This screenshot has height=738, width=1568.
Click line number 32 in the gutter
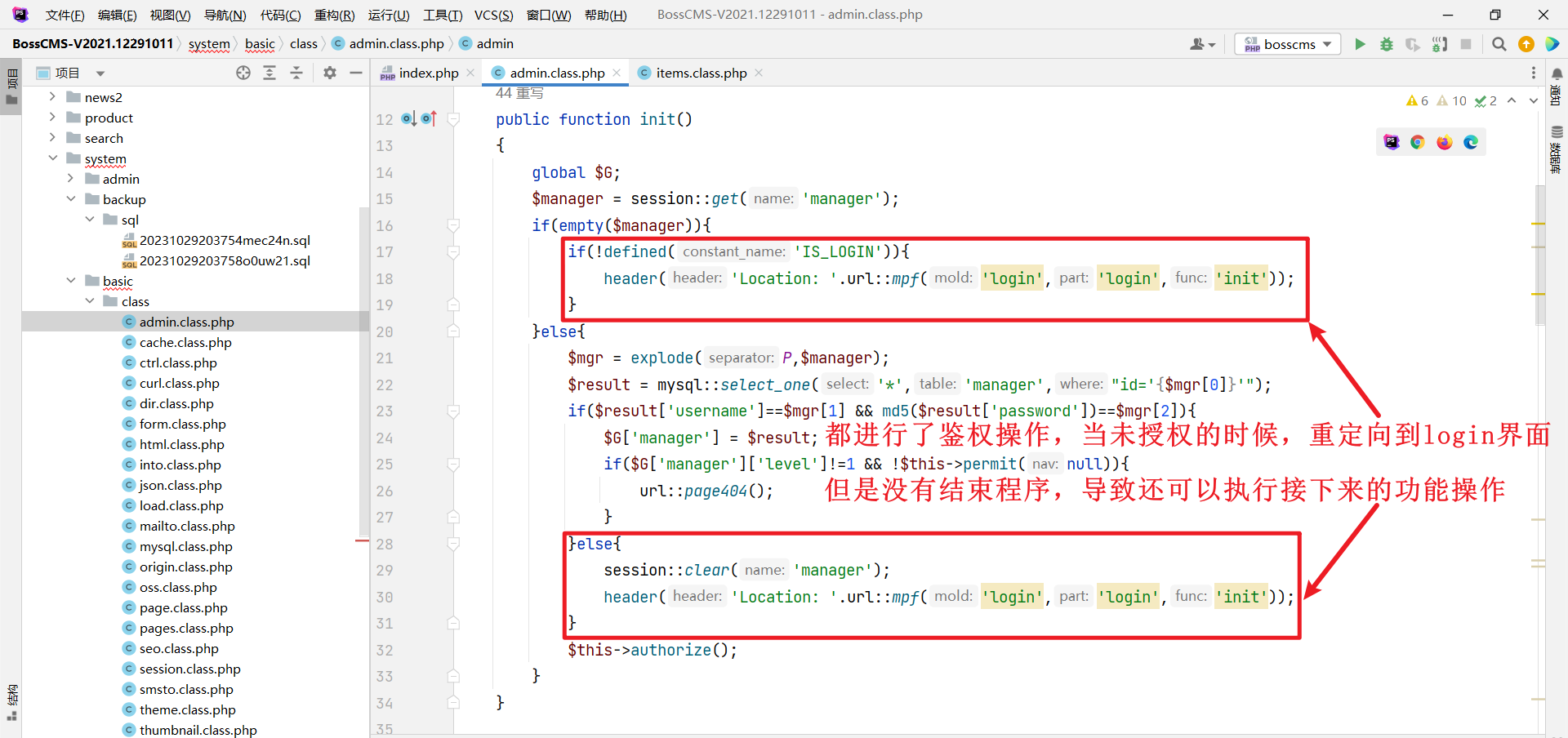coord(385,651)
